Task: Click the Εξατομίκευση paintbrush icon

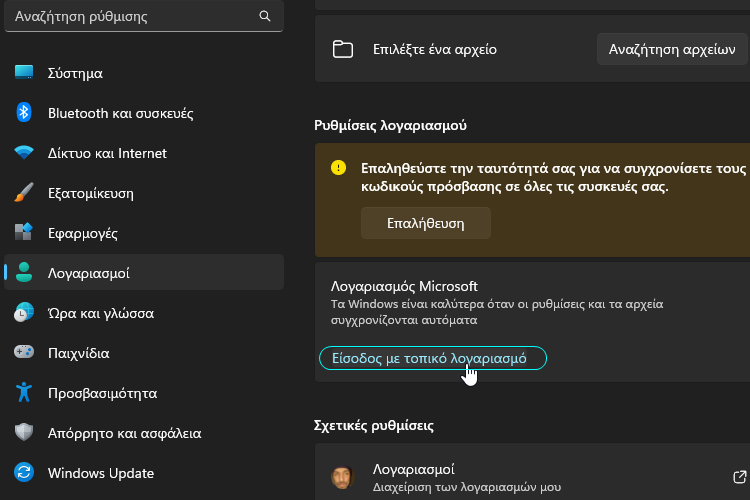Action: [x=24, y=192]
